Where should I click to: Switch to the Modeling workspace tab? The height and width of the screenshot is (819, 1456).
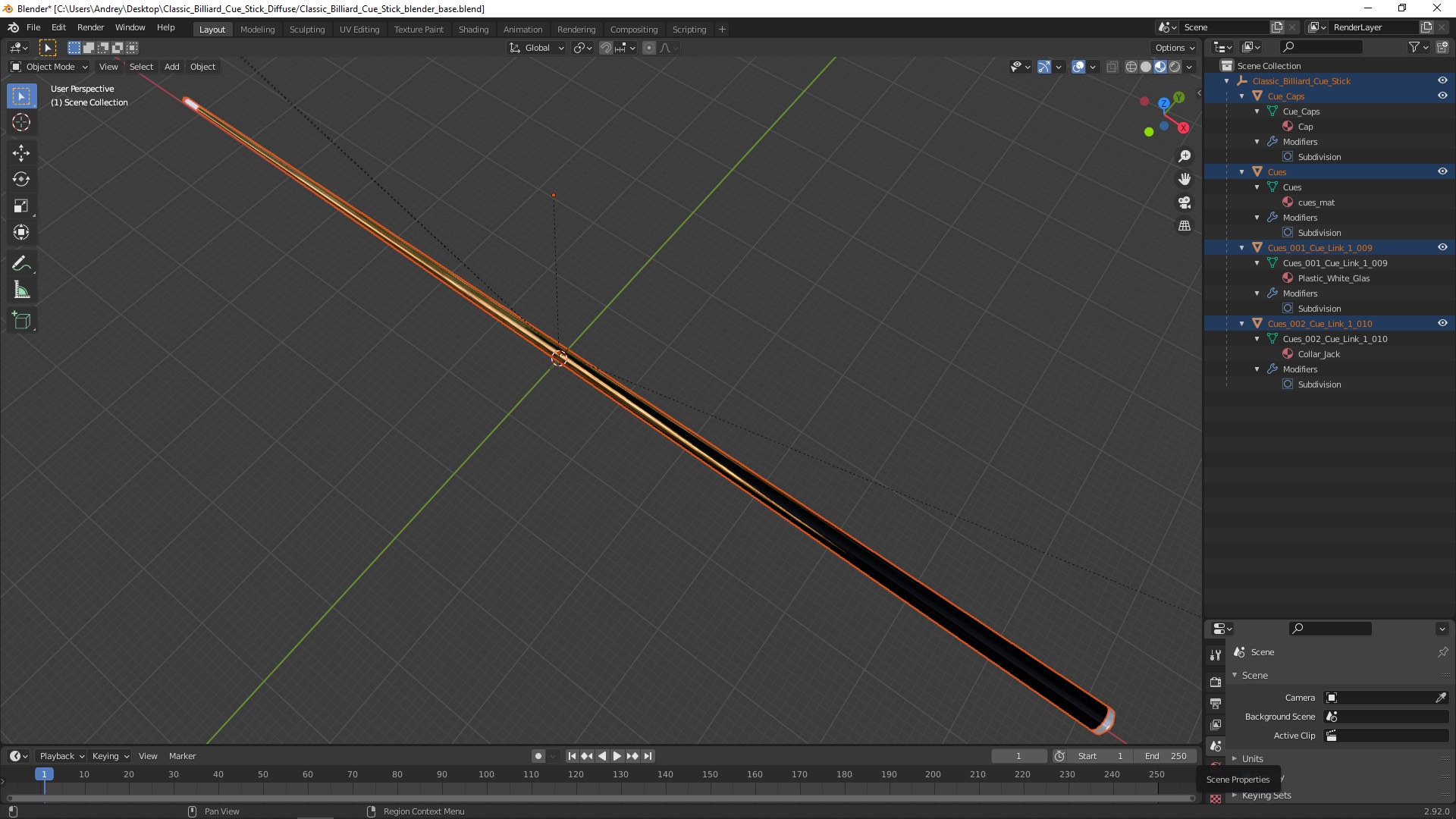257,29
